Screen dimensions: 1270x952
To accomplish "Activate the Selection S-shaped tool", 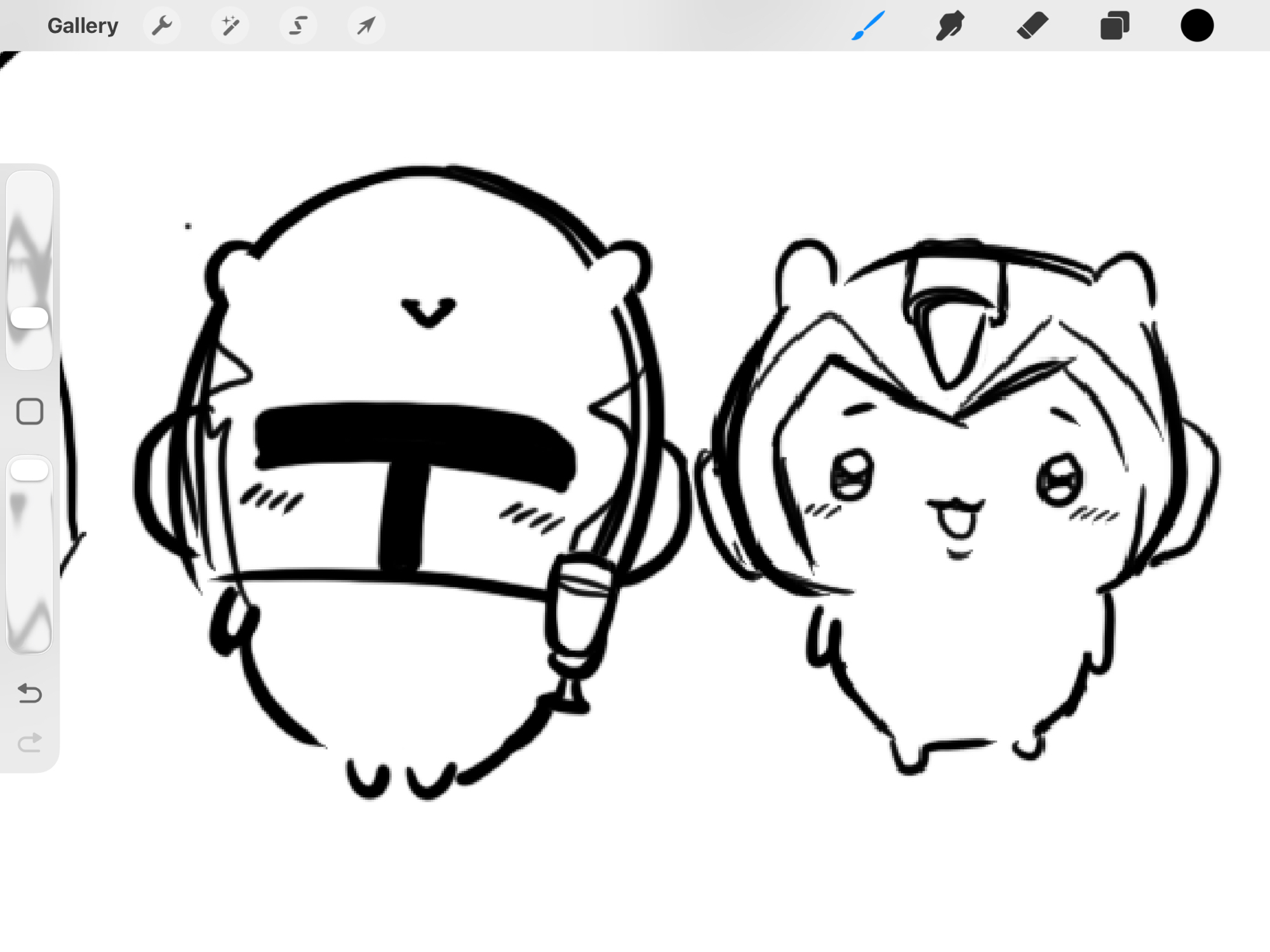I will 298,26.
